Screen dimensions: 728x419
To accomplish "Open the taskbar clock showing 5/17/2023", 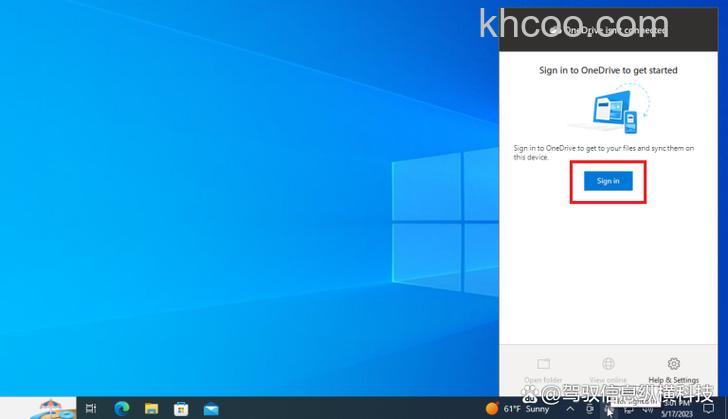I will point(676,409).
